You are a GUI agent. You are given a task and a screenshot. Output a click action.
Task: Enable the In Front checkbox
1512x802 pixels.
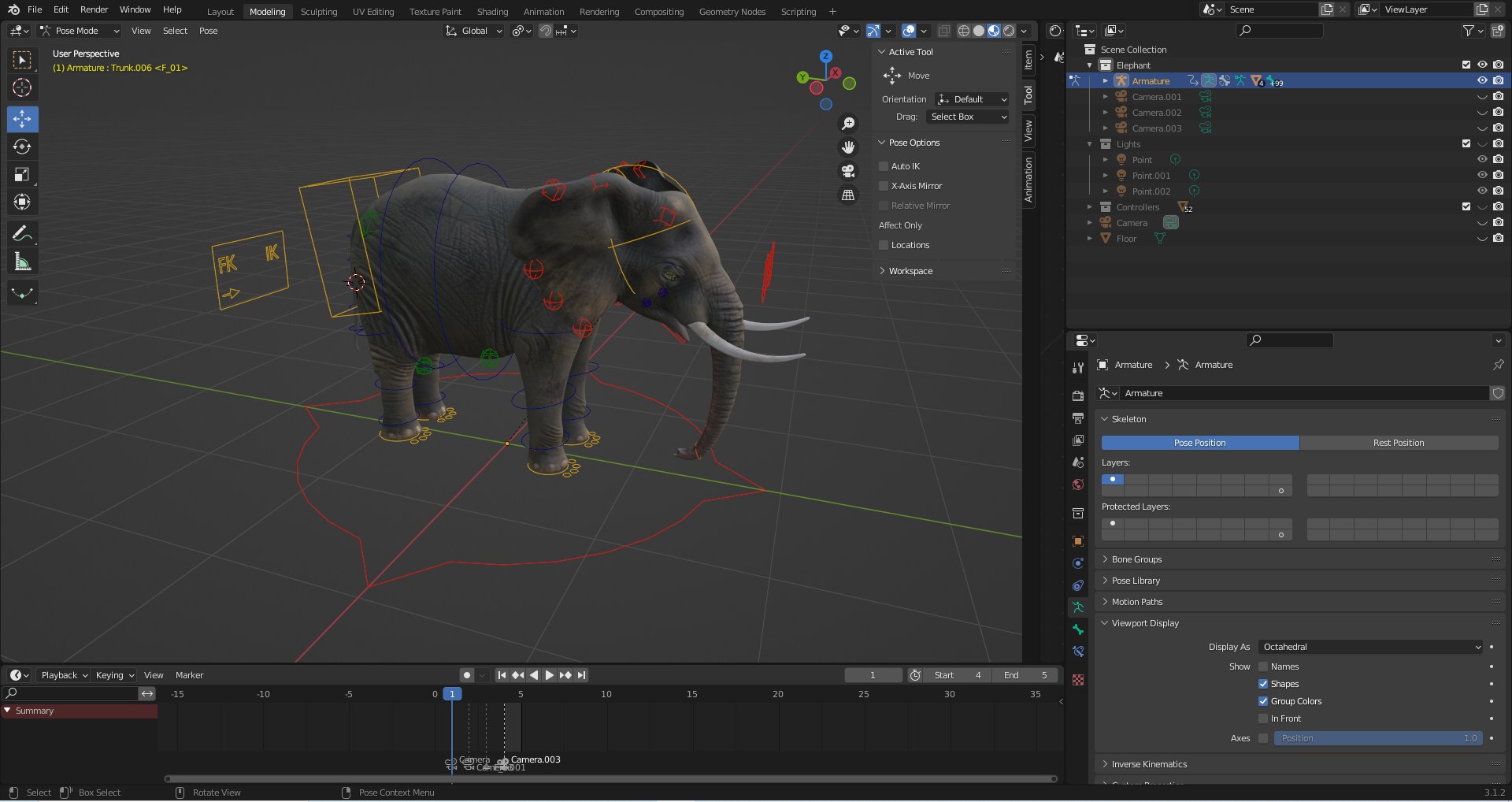[1263, 718]
